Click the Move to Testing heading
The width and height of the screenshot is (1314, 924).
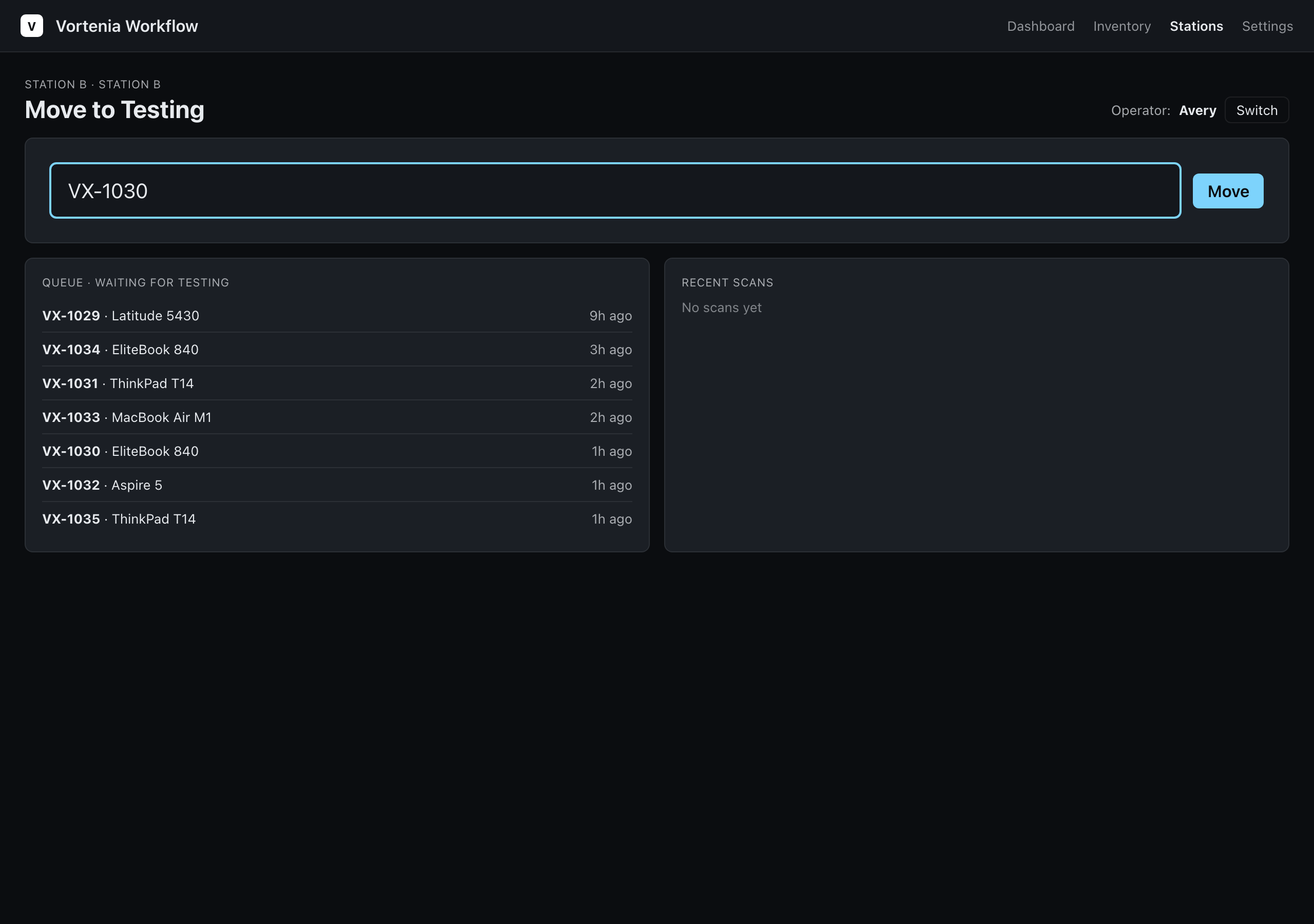point(114,109)
